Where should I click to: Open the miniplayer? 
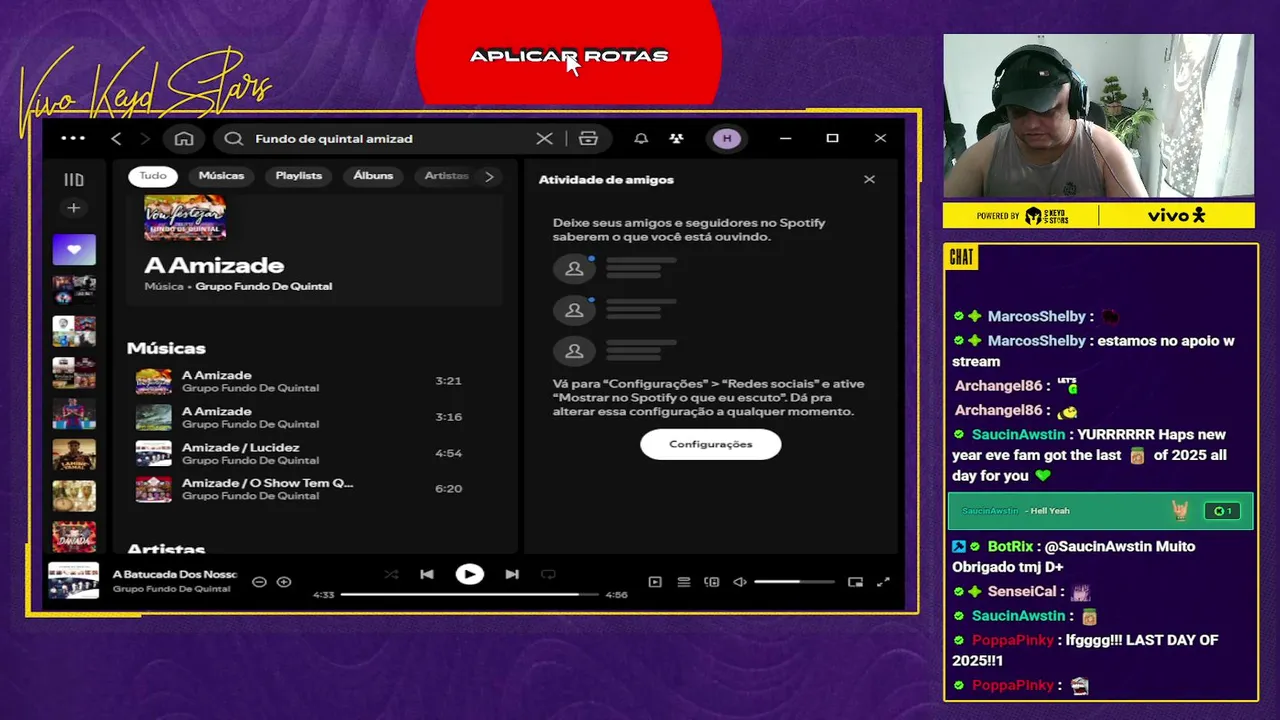point(855,582)
